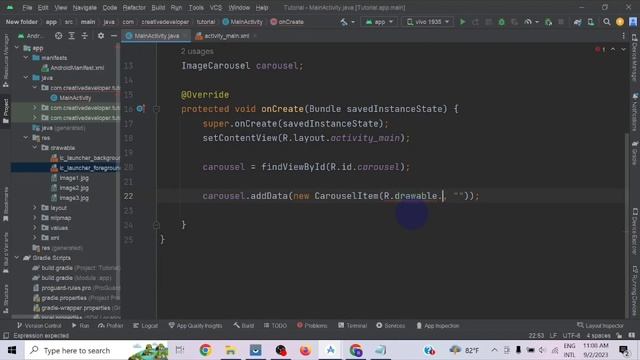Click the 4 spaces indent setting
This screenshot has height=360, width=640.
pyautogui.click(x=598, y=336)
